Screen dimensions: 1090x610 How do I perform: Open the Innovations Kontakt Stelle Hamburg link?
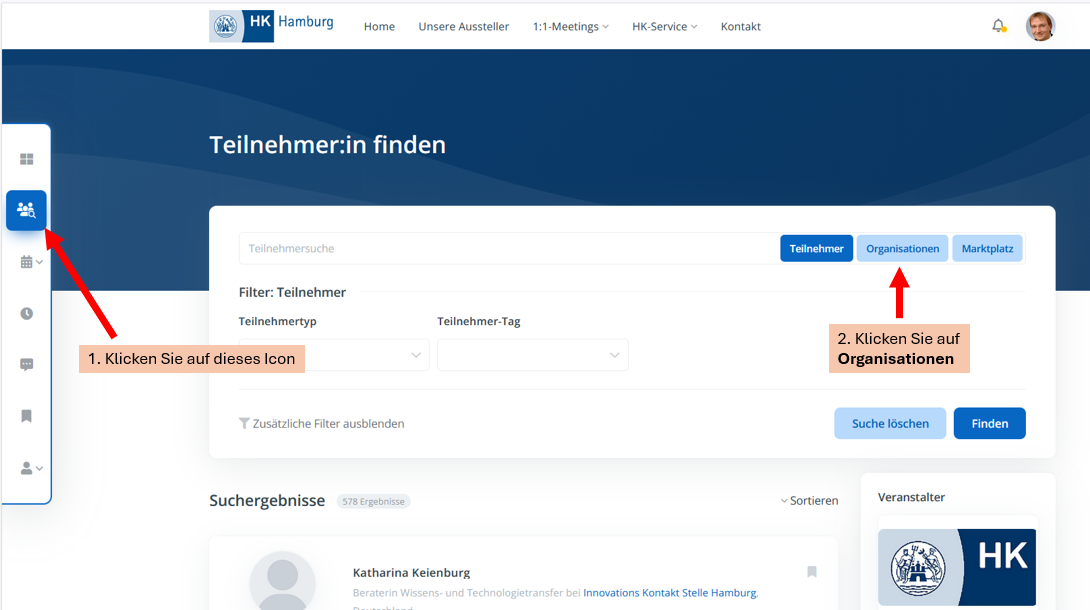(670, 593)
